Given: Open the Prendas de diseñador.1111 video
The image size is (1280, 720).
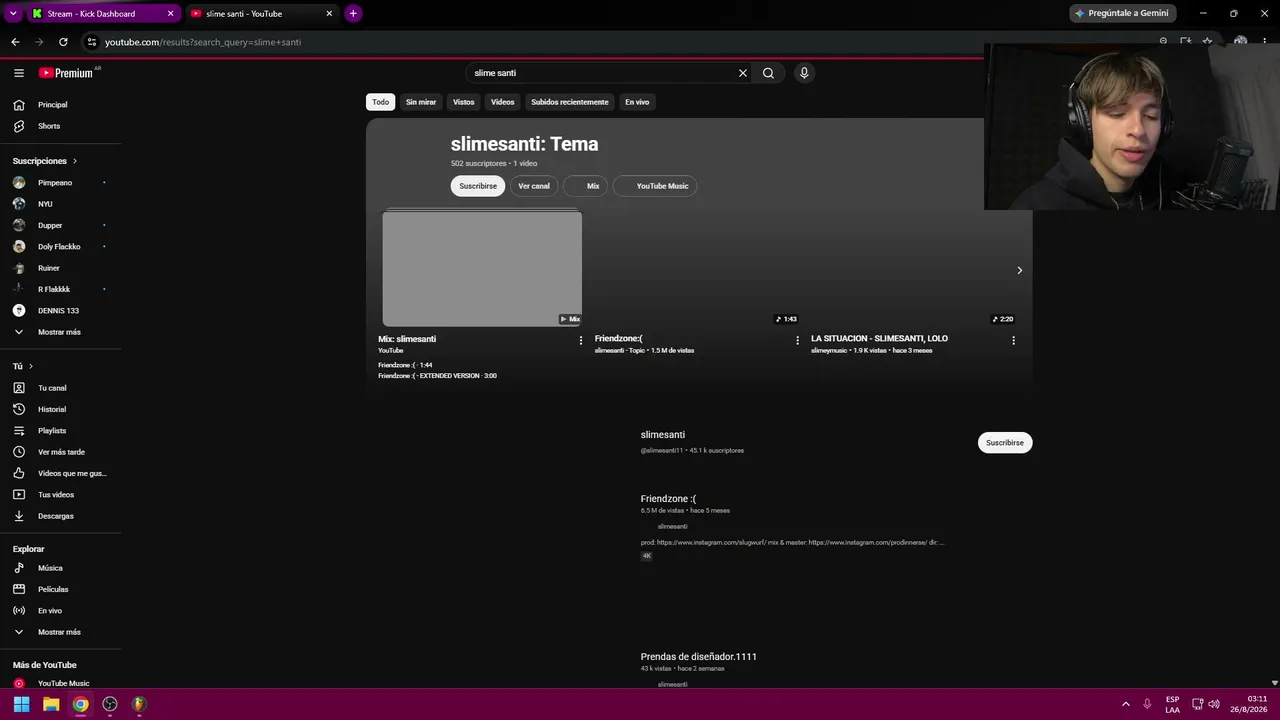Looking at the screenshot, I should [x=699, y=657].
